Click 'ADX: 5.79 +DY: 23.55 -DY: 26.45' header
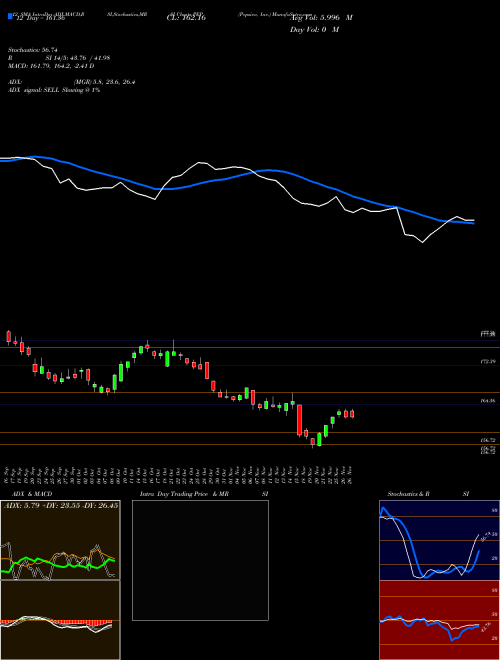This screenshot has height=660, width=500. pyautogui.click(x=61, y=505)
